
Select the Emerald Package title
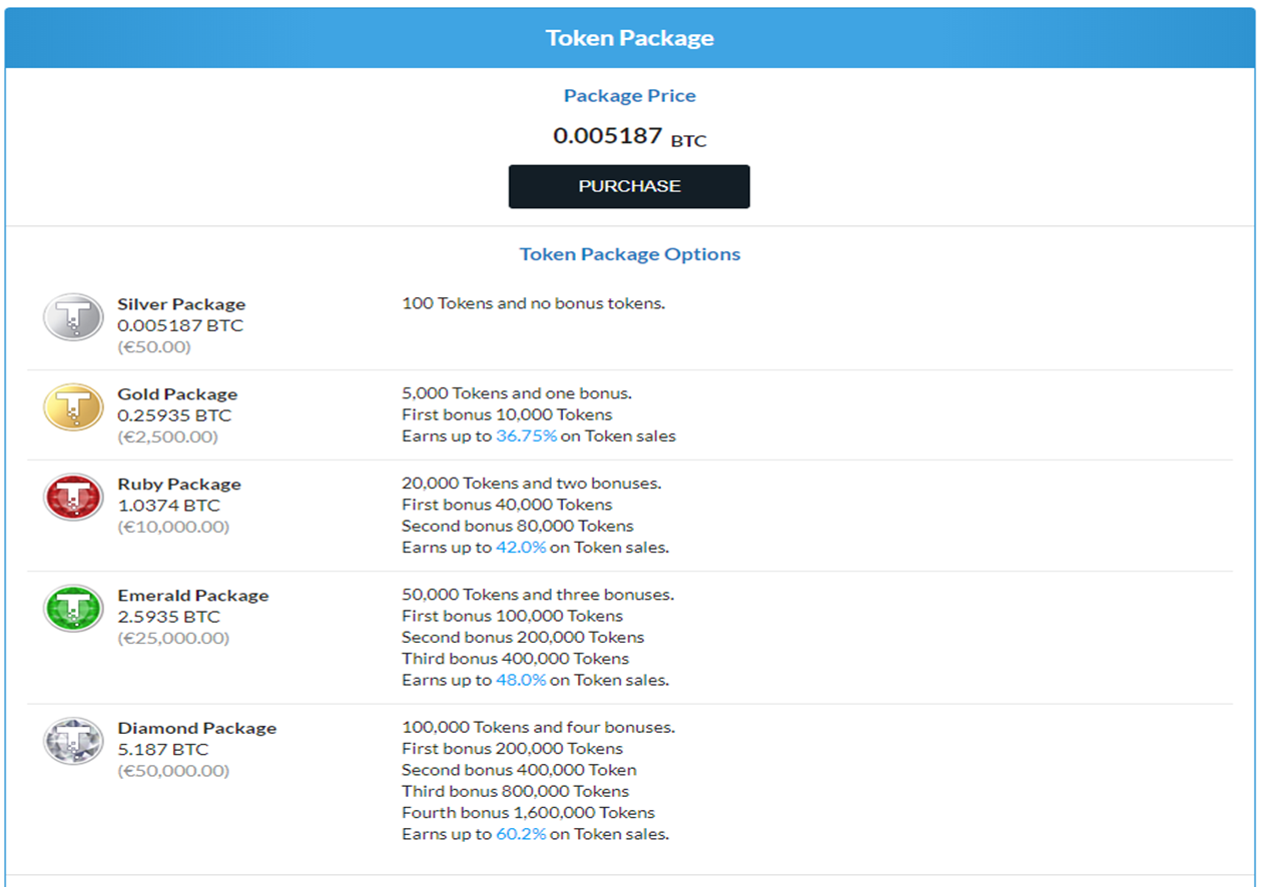(193, 595)
